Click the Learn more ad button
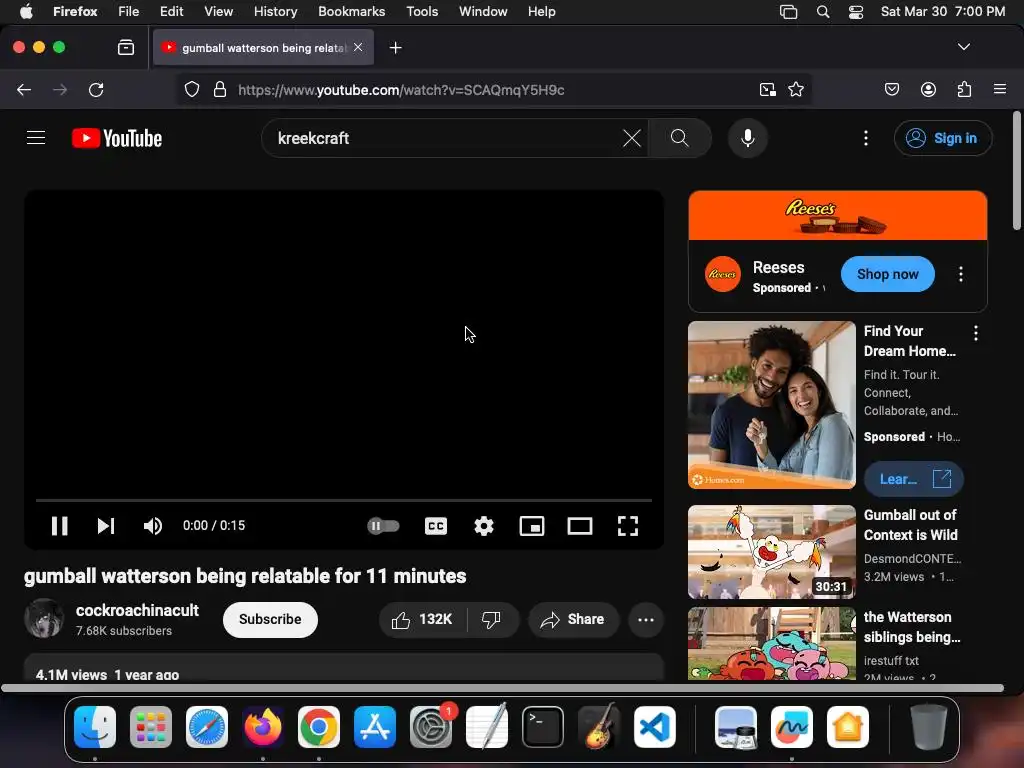 tap(914, 479)
